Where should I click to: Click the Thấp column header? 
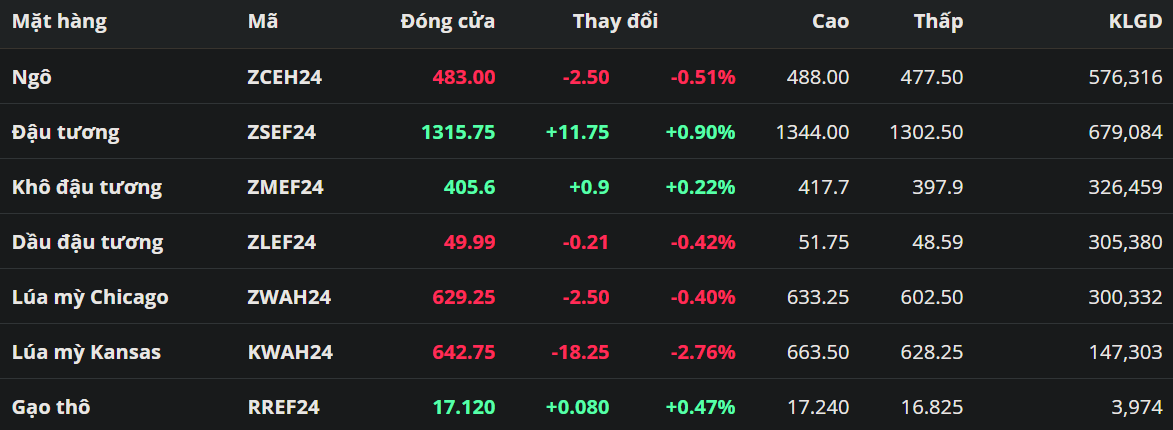click(x=938, y=21)
